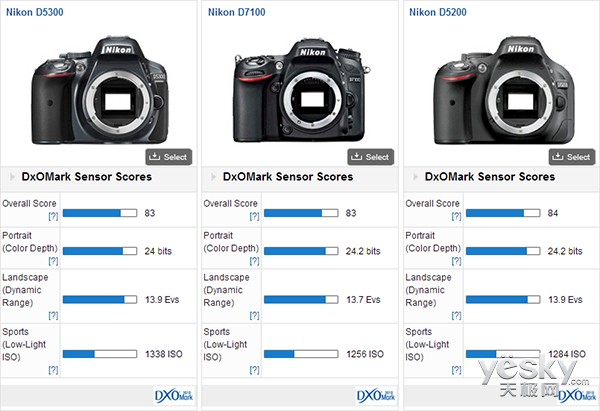The width and height of the screenshot is (600, 411).
Task: Click the DxOMark logo under D7100 column
Action: point(376,396)
